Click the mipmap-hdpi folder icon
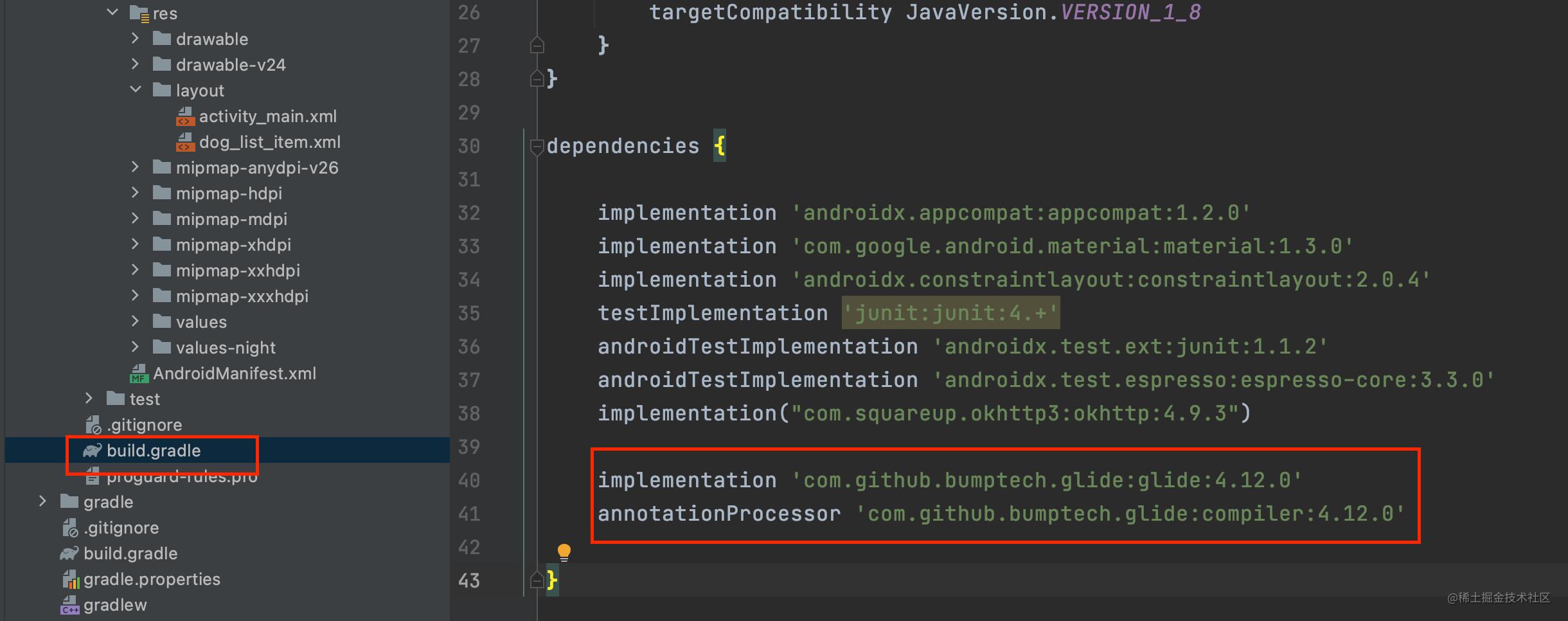This screenshot has height=621, width=1568. click(162, 193)
